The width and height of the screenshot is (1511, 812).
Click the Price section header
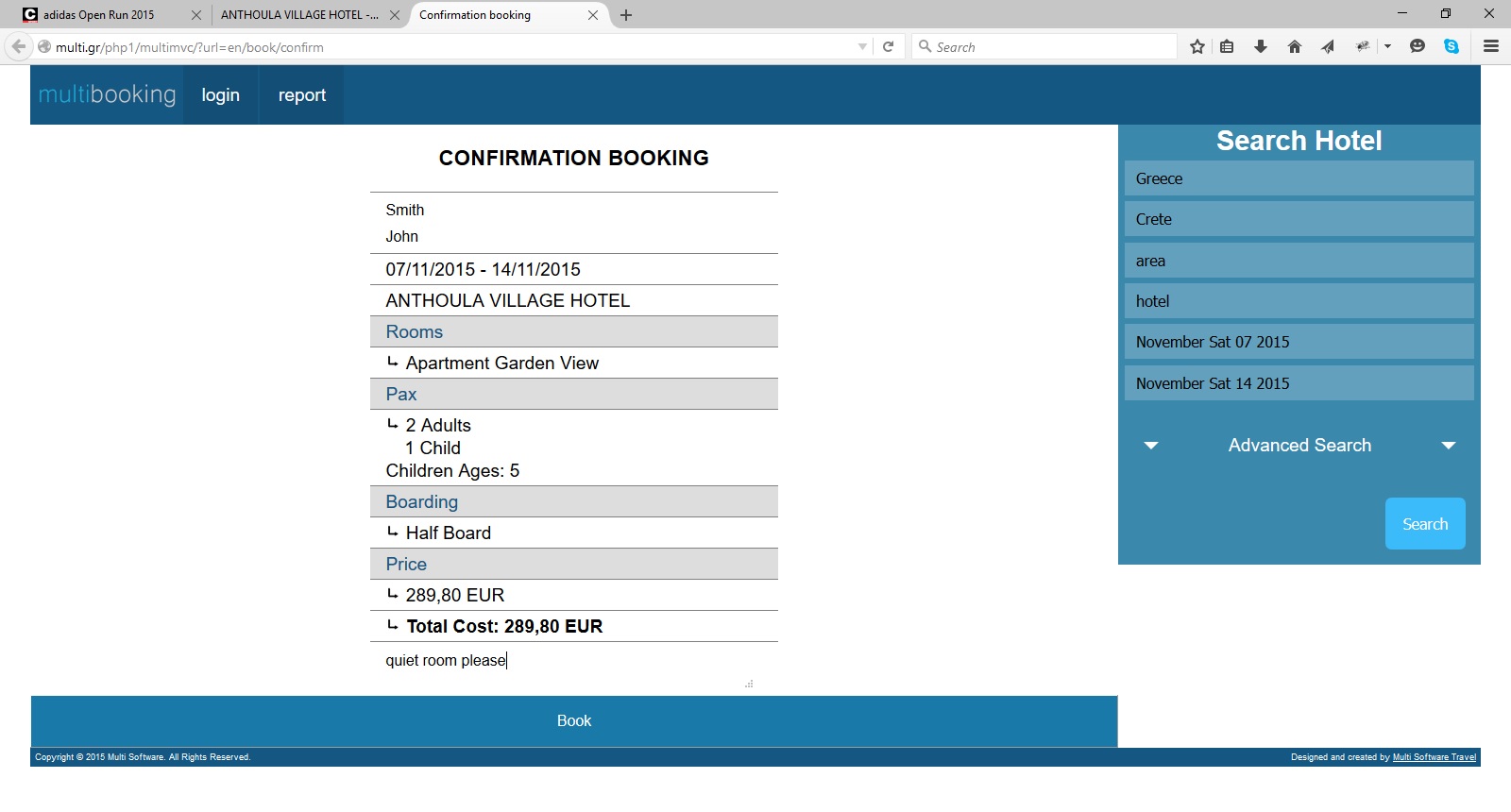(x=574, y=564)
